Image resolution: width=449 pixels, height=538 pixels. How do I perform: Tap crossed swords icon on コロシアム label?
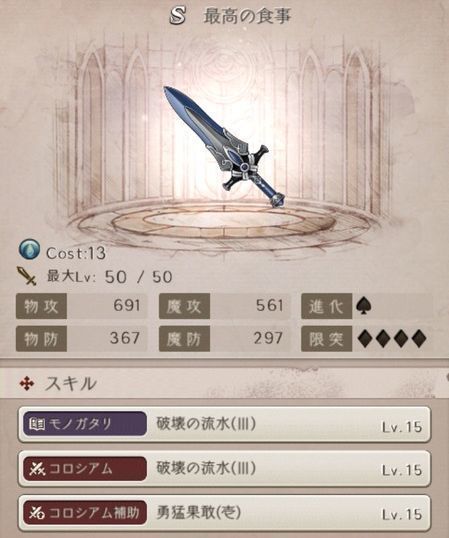(37, 469)
